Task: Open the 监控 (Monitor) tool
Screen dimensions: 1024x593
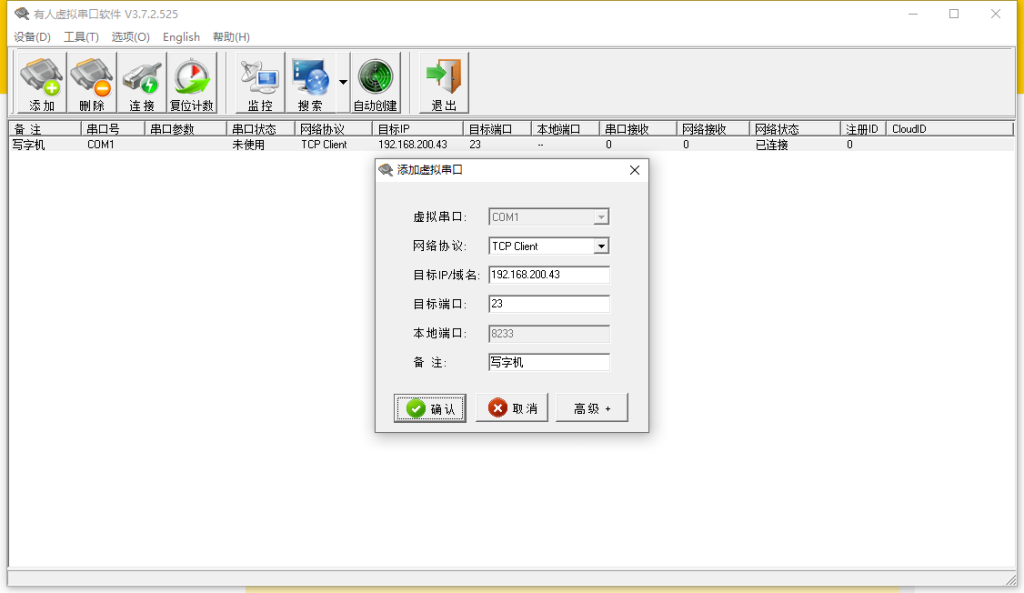Action: pyautogui.click(x=260, y=83)
